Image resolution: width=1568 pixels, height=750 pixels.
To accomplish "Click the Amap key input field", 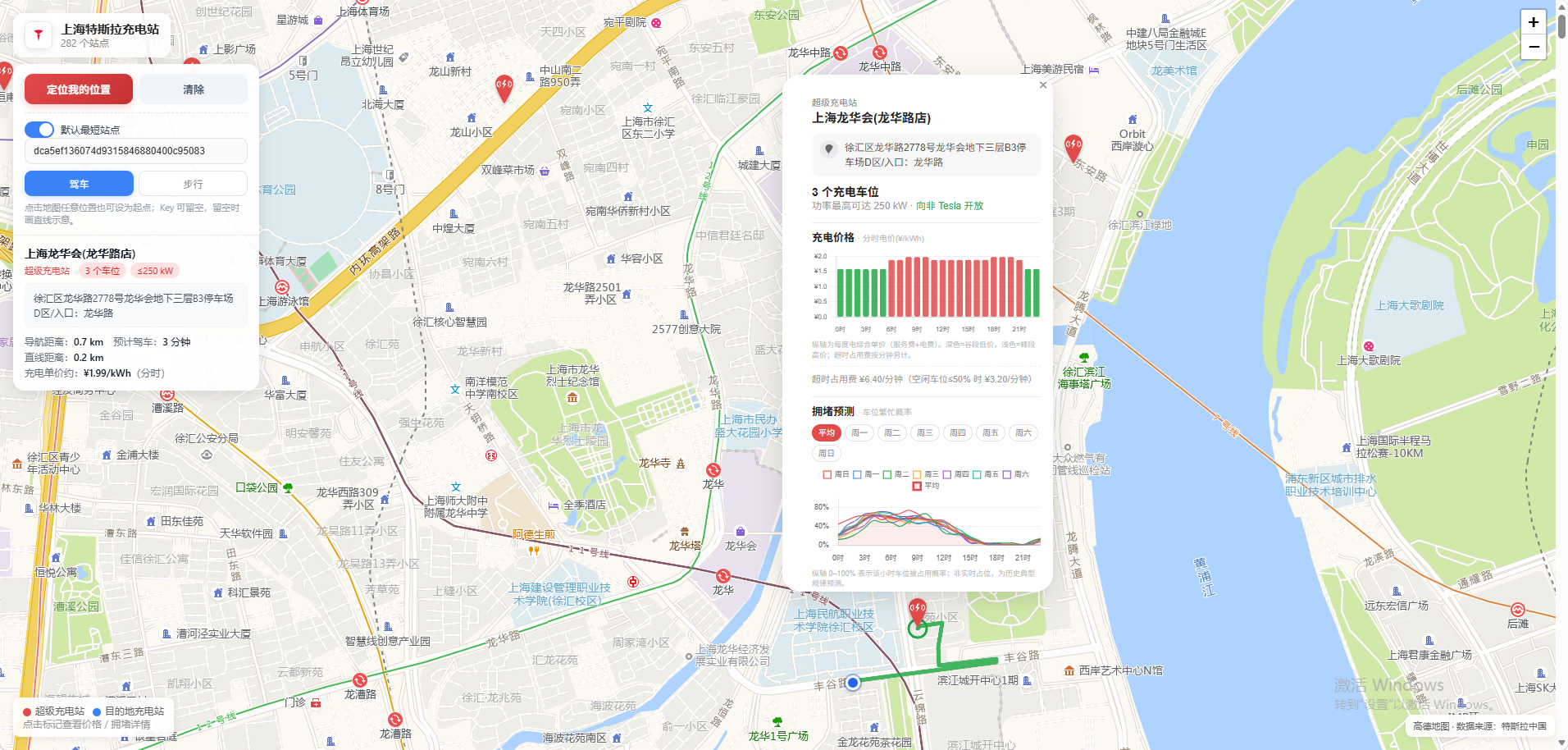I will tap(136, 151).
